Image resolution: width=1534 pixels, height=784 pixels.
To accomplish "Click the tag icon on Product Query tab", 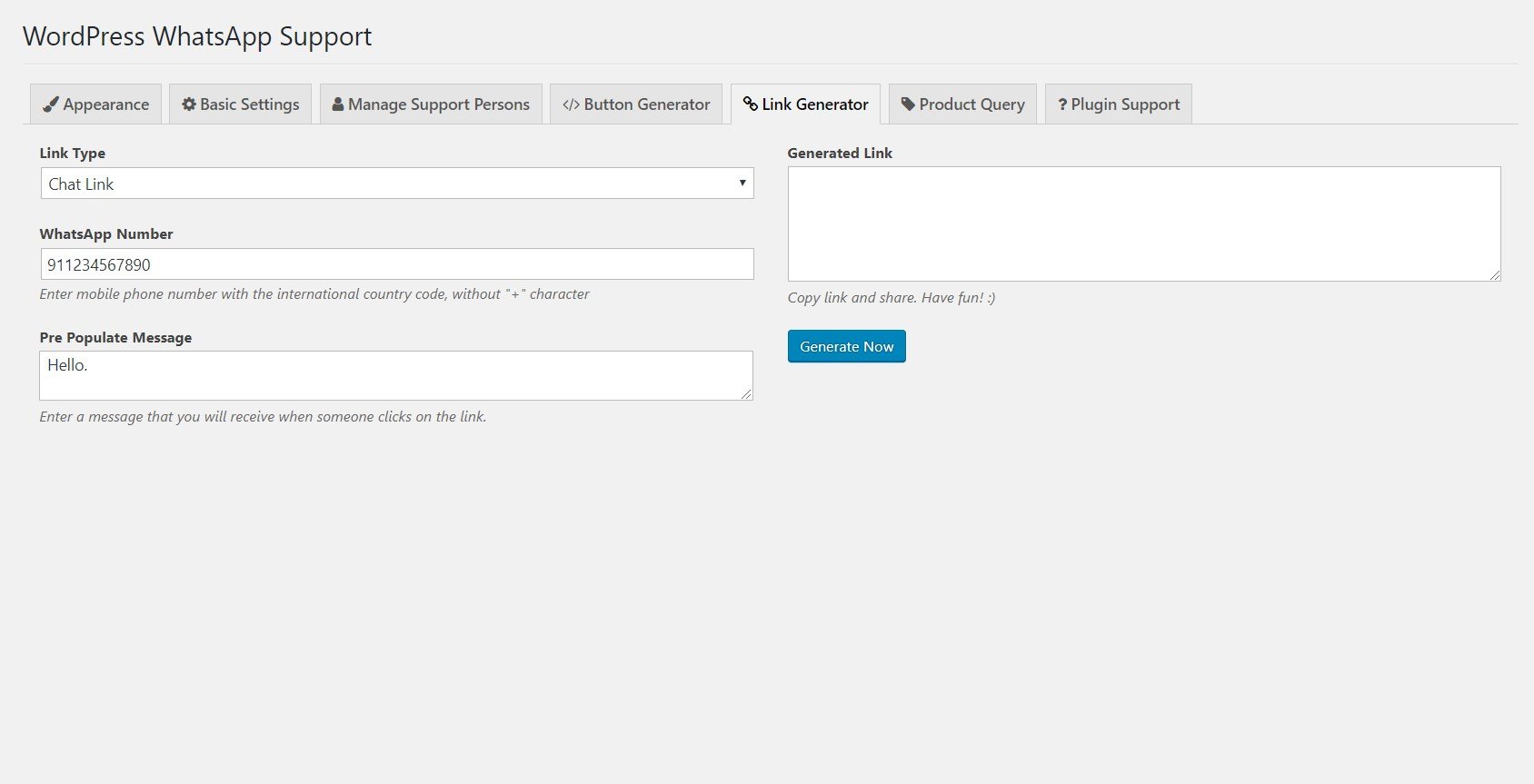I will tap(908, 104).
